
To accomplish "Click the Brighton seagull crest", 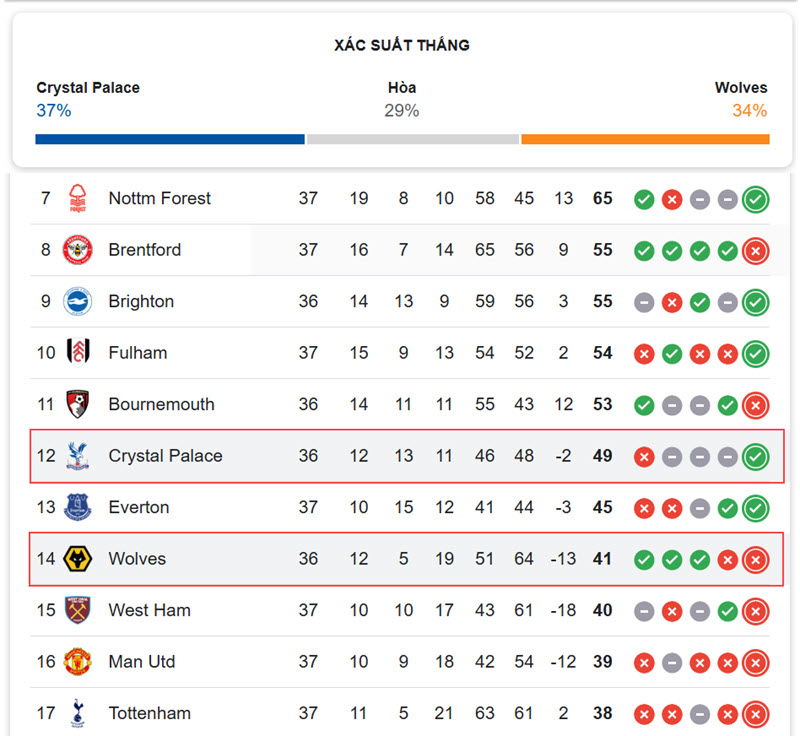I will coord(78,301).
